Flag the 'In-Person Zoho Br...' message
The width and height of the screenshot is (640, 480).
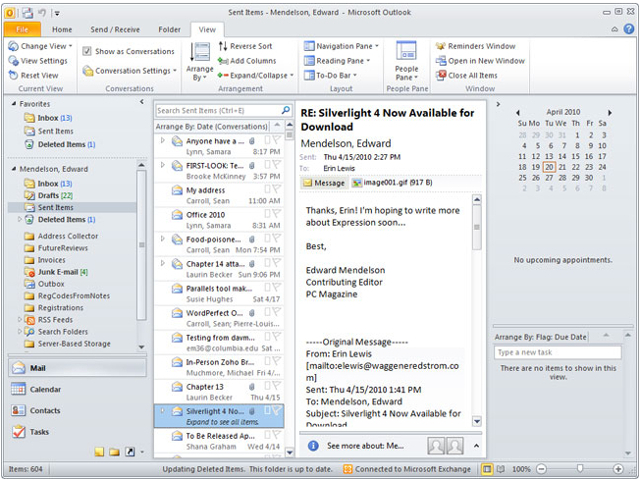(277, 361)
